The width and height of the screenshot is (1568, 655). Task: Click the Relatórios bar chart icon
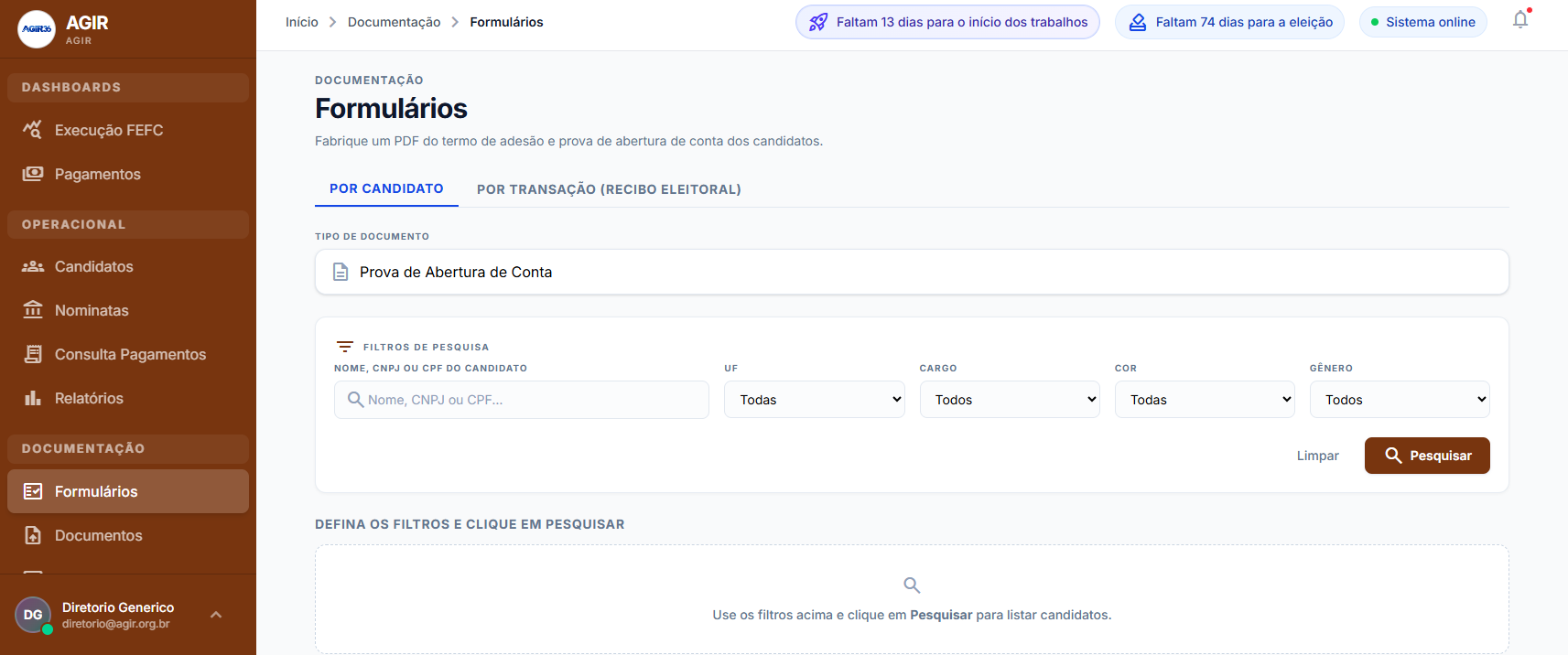[x=33, y=398]
